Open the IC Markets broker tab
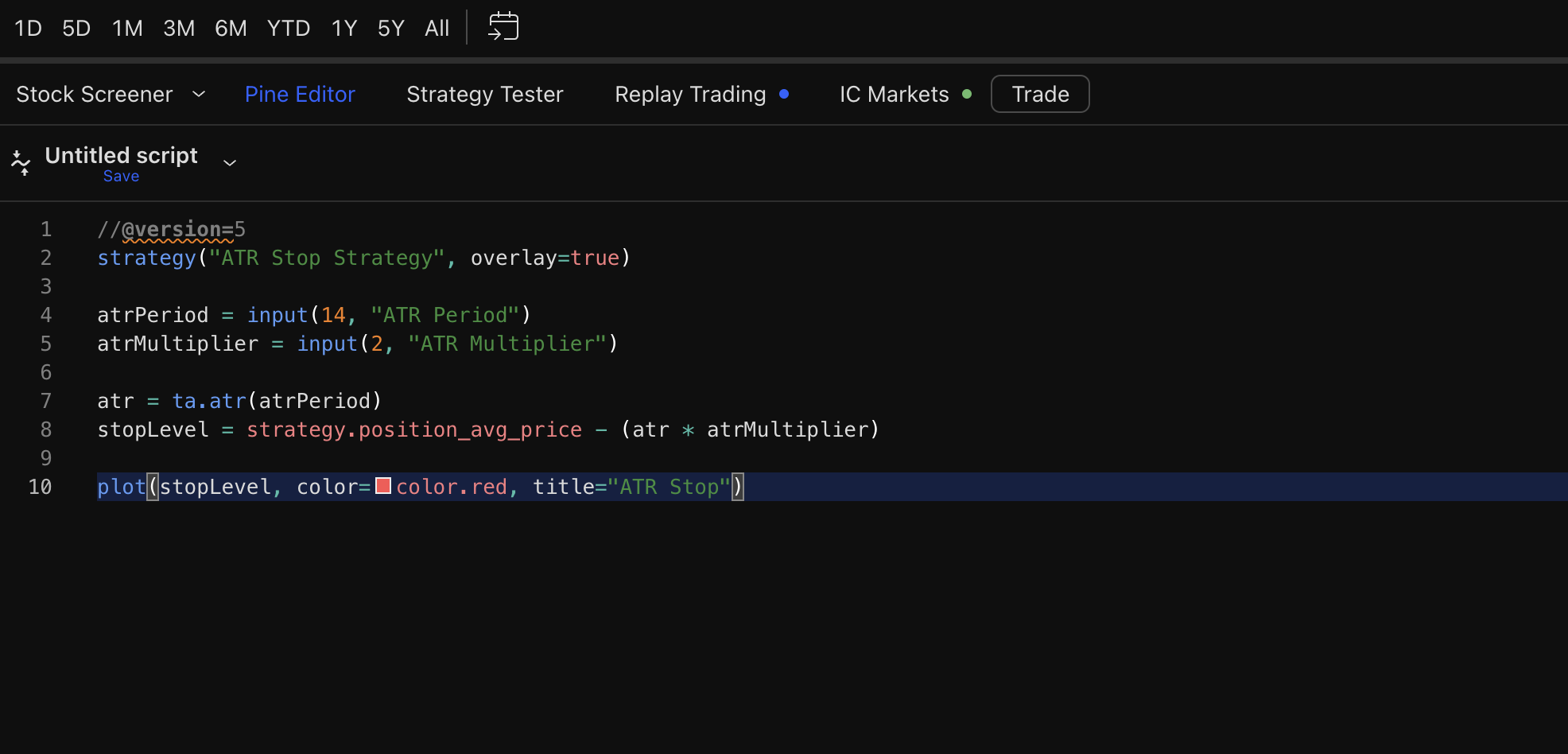Image resolution: width=1568 pixels, height=754 pixels. pos(895,94)
